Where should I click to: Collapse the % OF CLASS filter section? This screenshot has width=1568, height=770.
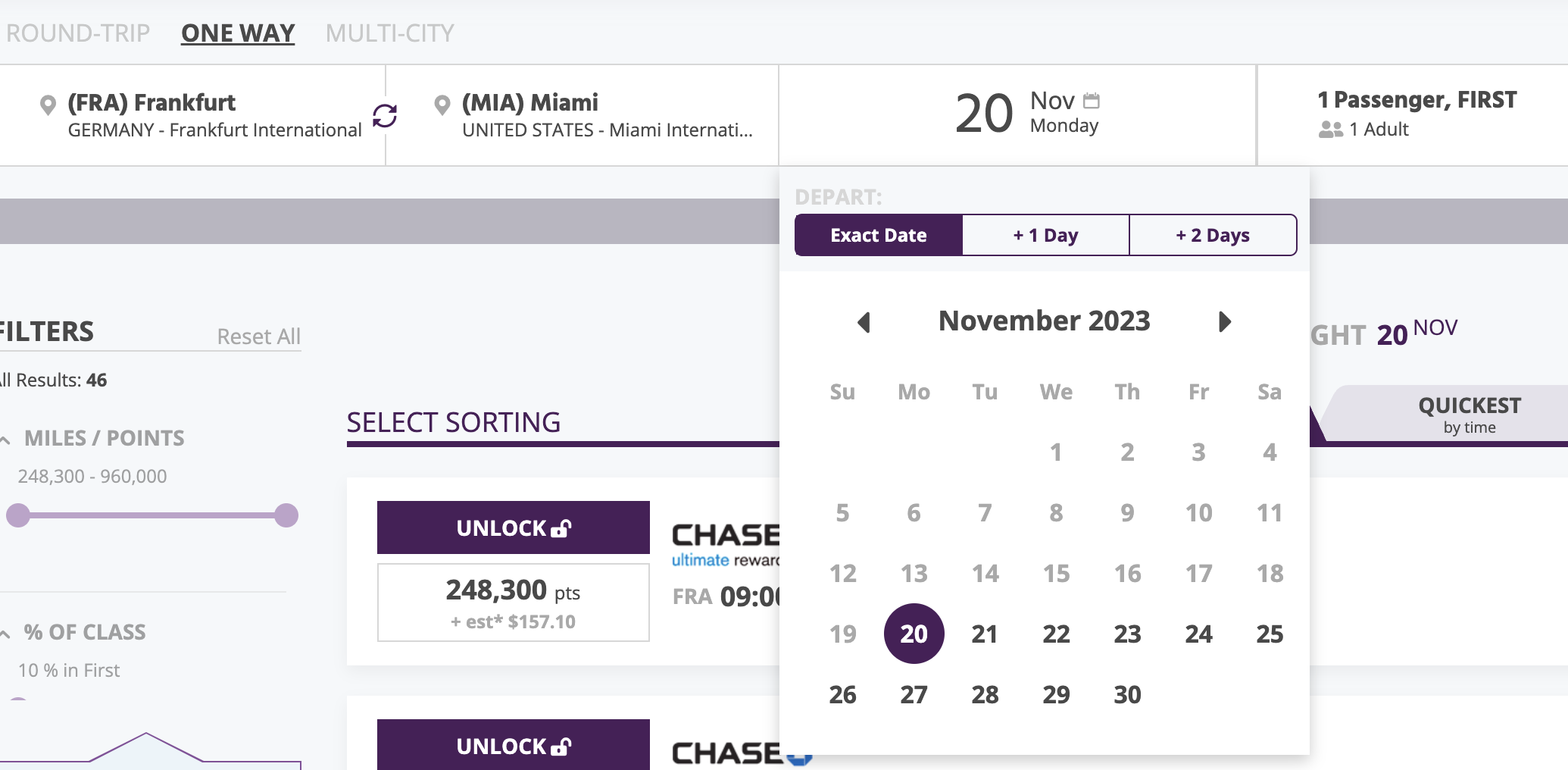pos(6,634)
